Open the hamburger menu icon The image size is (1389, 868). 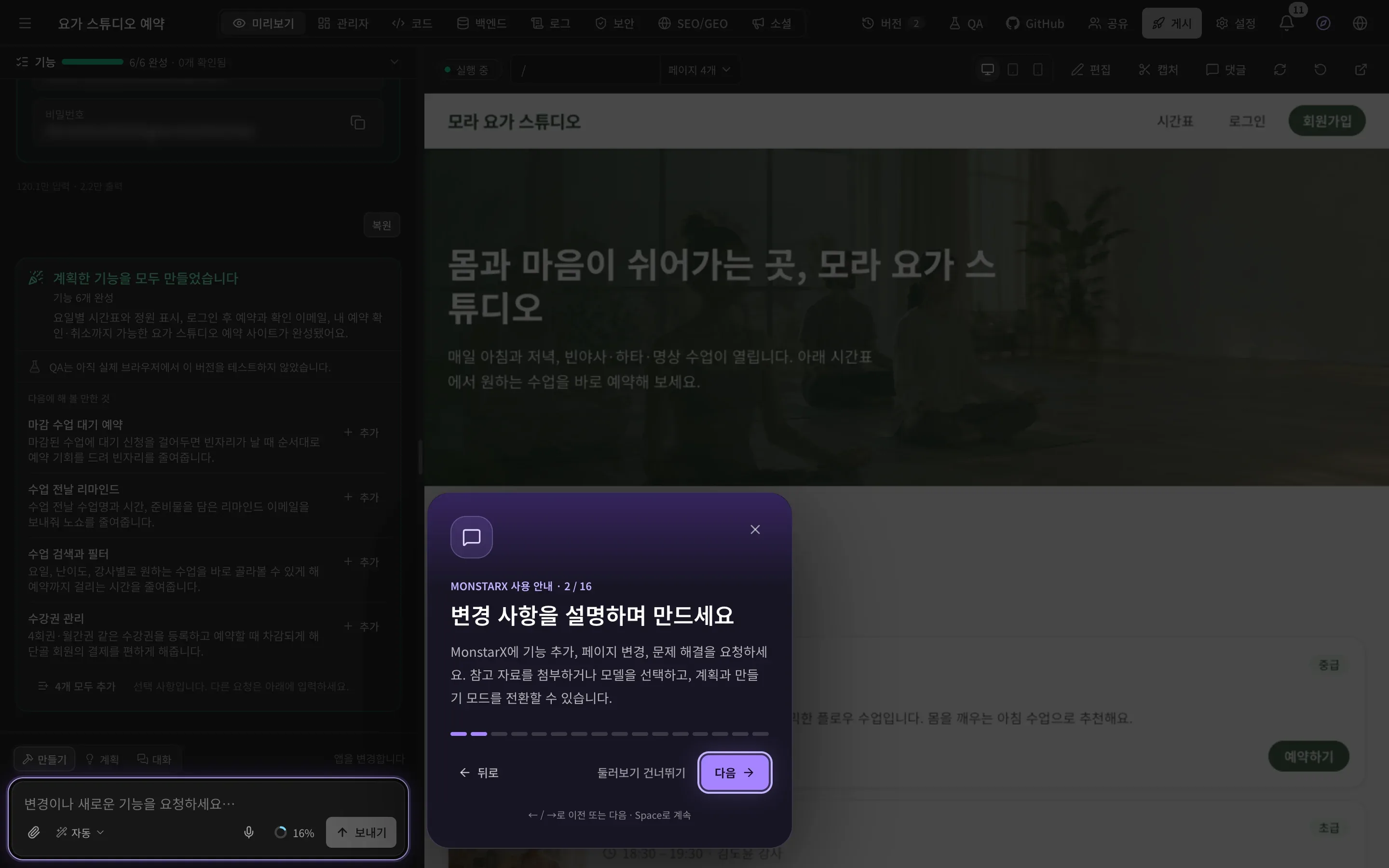tap(25, 23)
